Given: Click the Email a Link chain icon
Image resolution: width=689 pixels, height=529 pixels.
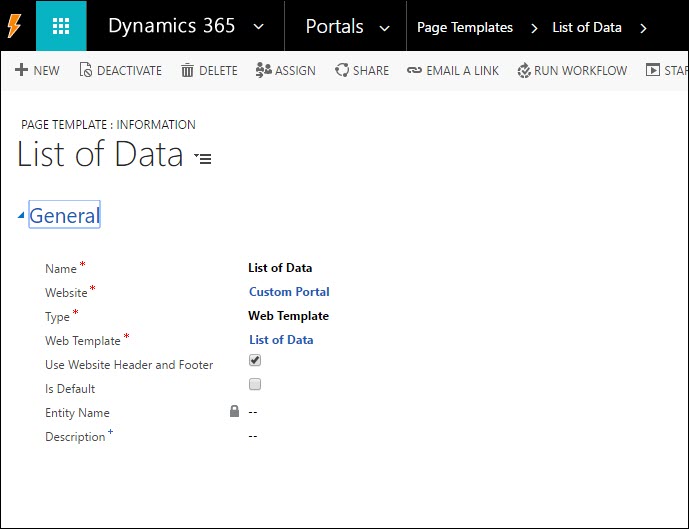Looking at the screenshot, I should click(414, 70).
